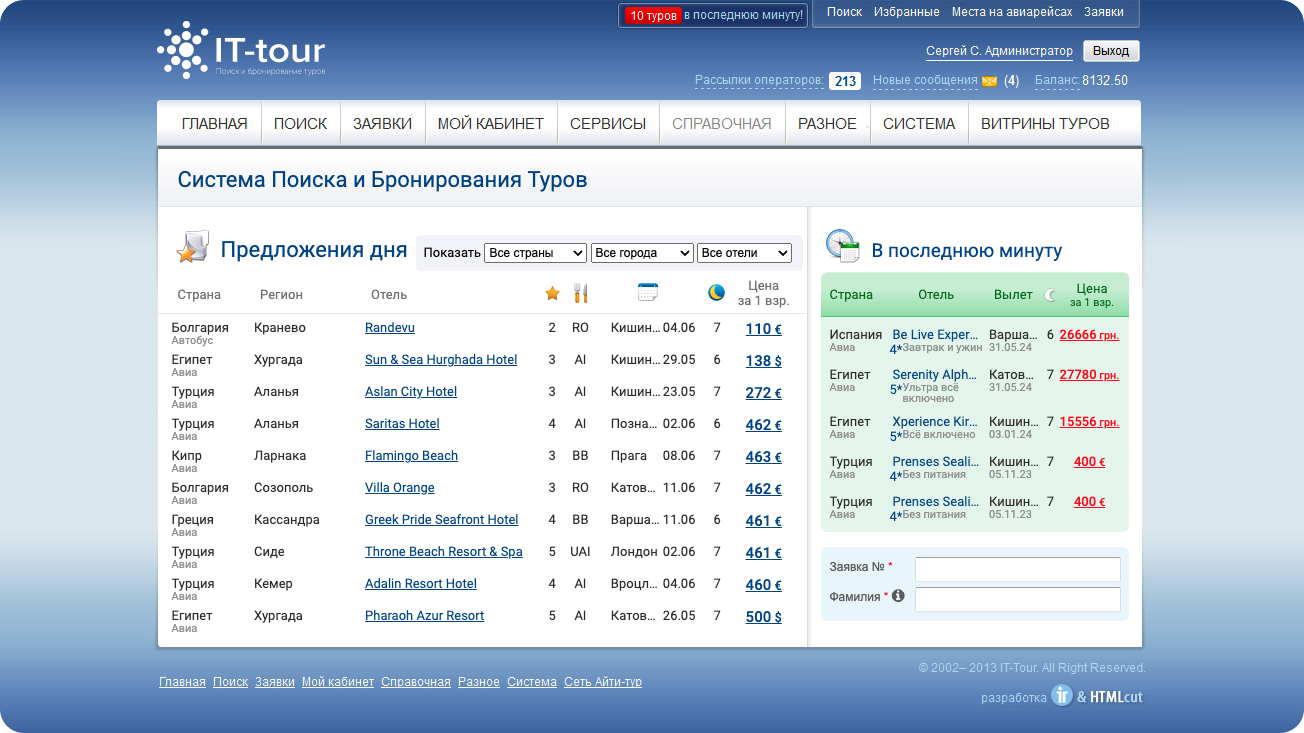
Task: Click the nights icon in offers header
Action: coord(716,292)
